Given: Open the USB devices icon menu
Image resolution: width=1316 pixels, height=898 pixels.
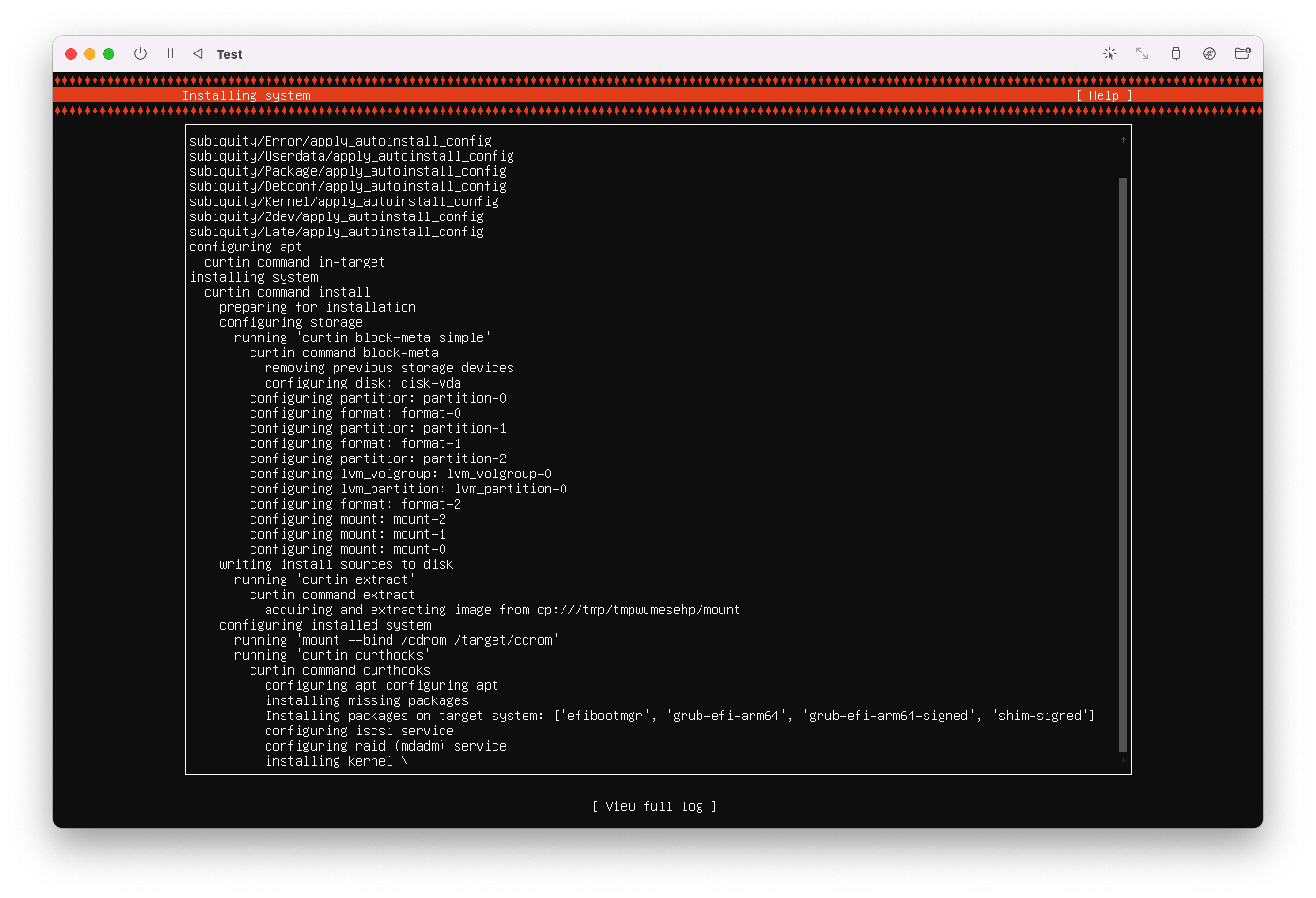Looking at the screenshot, I should click(x=1176, y=54).
